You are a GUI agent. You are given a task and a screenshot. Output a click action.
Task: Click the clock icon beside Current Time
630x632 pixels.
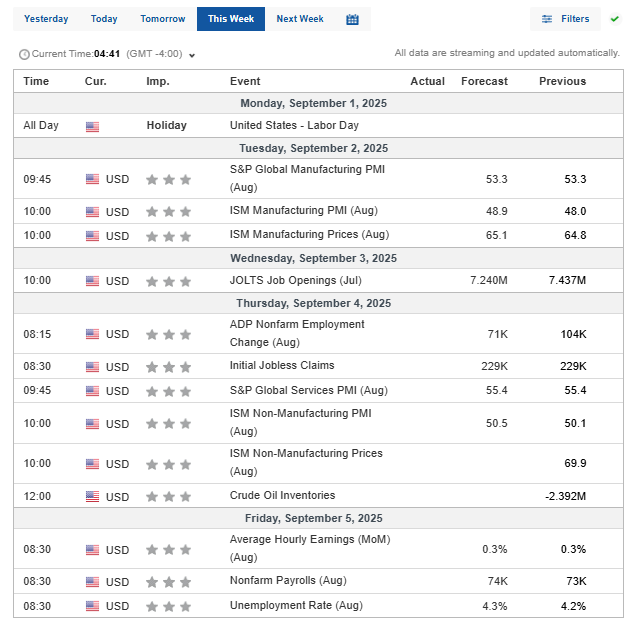24,54
